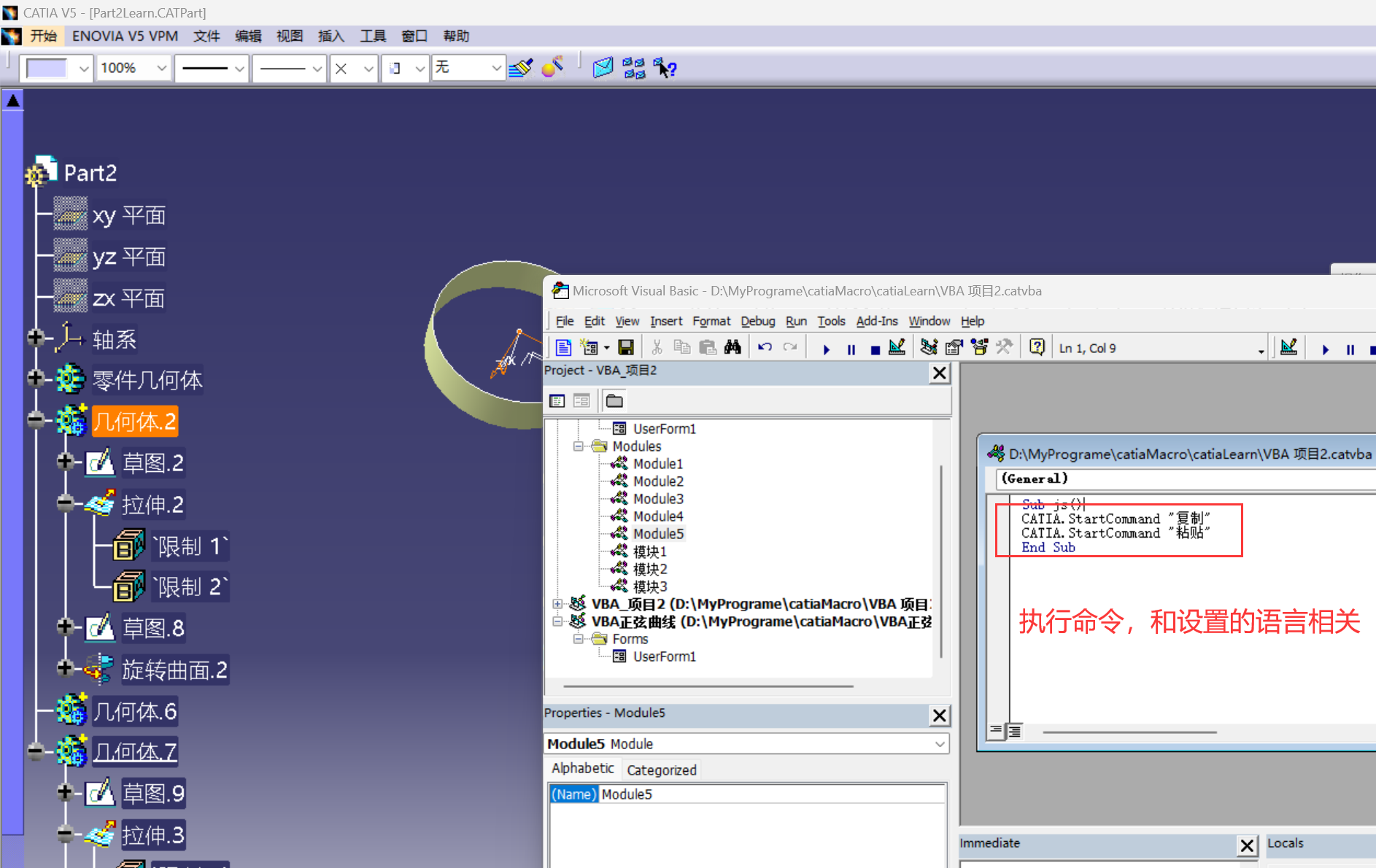
Task: Open Find with the binoculars icon
Action: 733,348
